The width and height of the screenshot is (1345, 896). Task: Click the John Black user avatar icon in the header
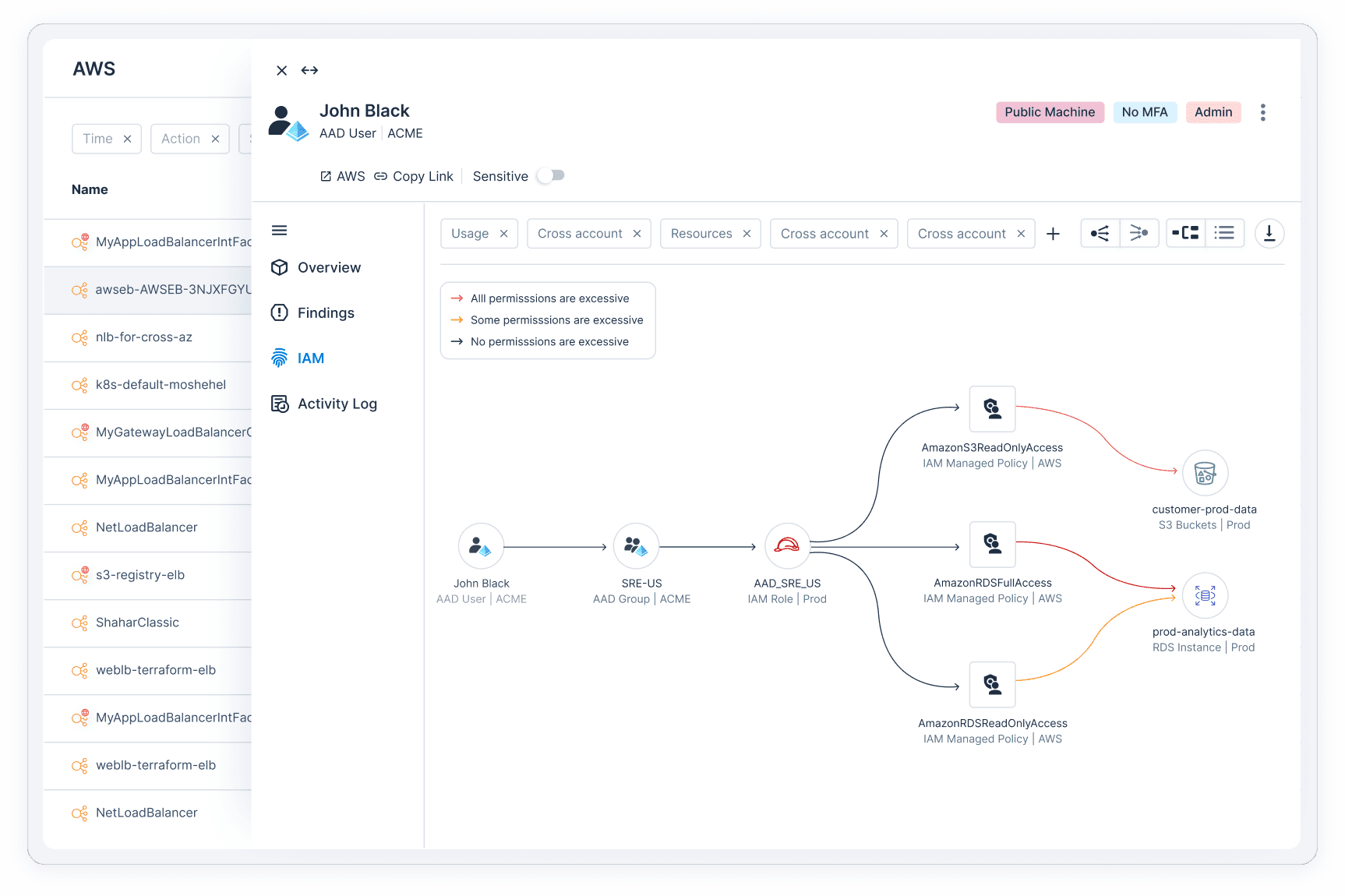pyautogui.click(x=288, y=122)
